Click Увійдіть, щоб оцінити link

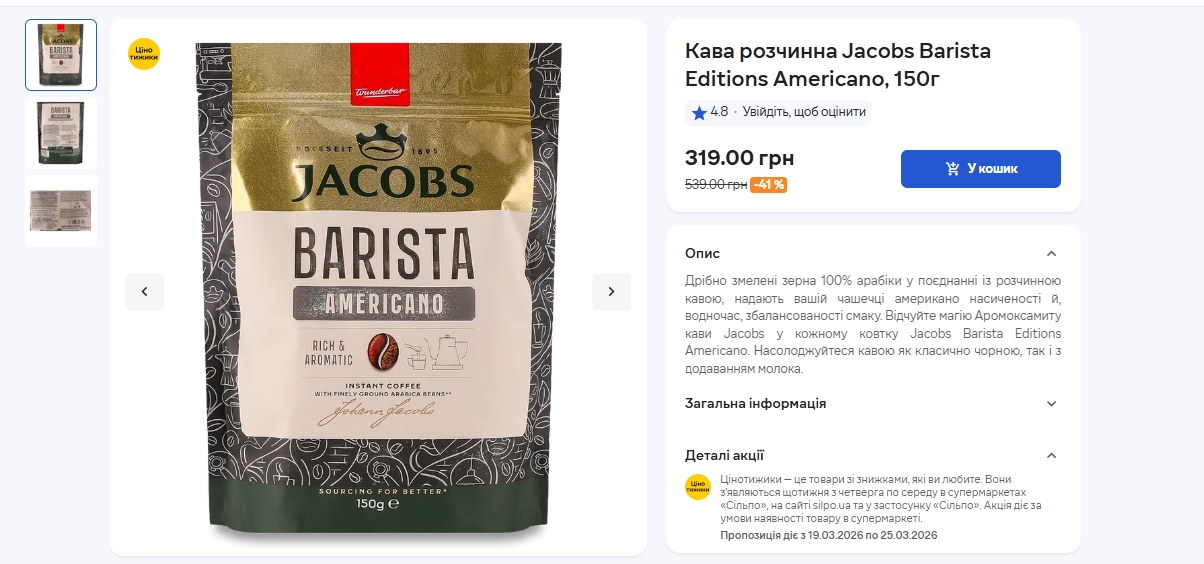[x=804, y=112]
